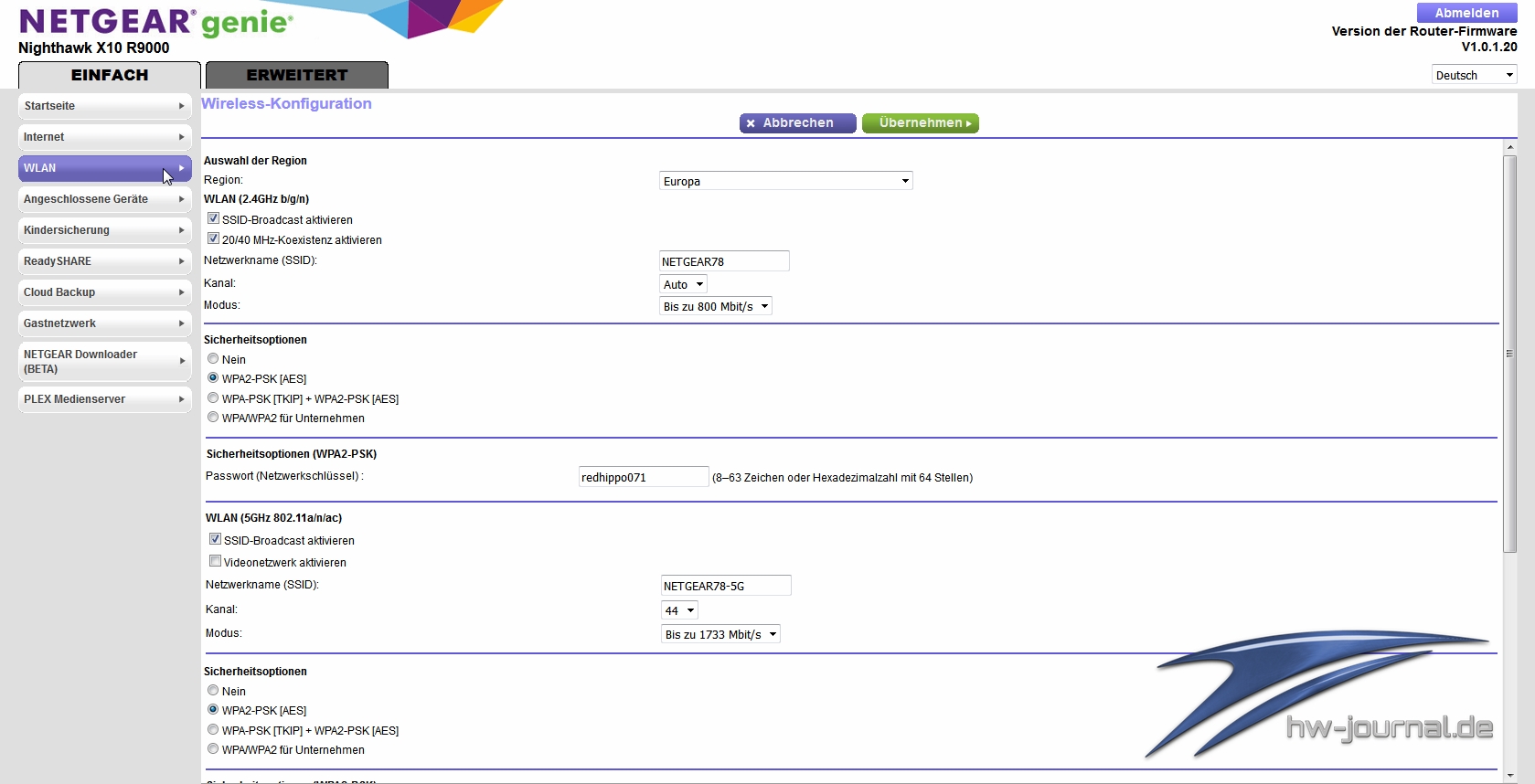Click the PLEX Medienserver arrow icon
Viewport: 1535px width, 784px height.
pyautogui.click(x=182, y=399)
